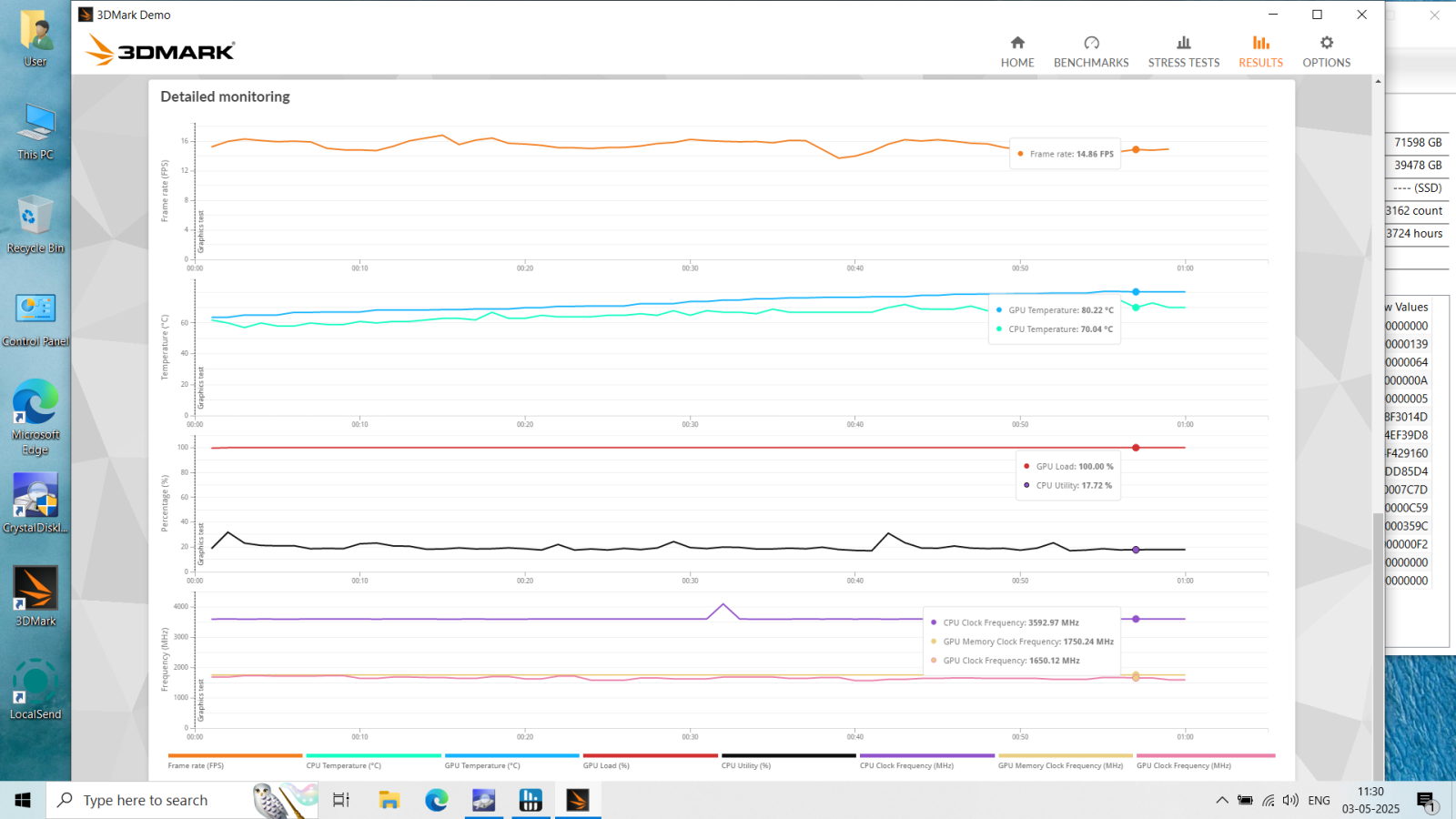Viewport: 1456px width, 819px height.
Task: Click the 3DMark logo
Action: point(160,50)
